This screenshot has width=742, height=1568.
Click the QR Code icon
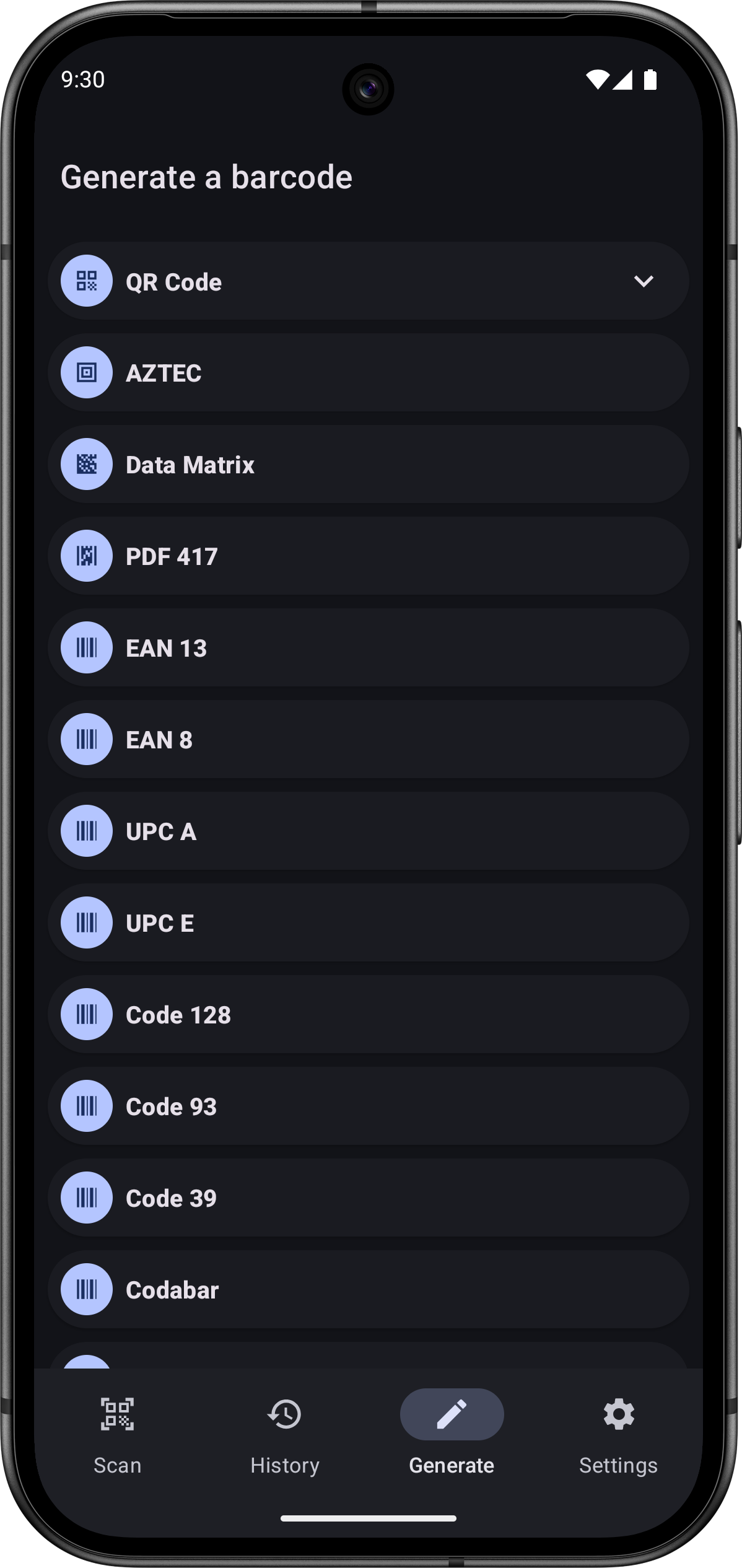click(x=87, y=281)
